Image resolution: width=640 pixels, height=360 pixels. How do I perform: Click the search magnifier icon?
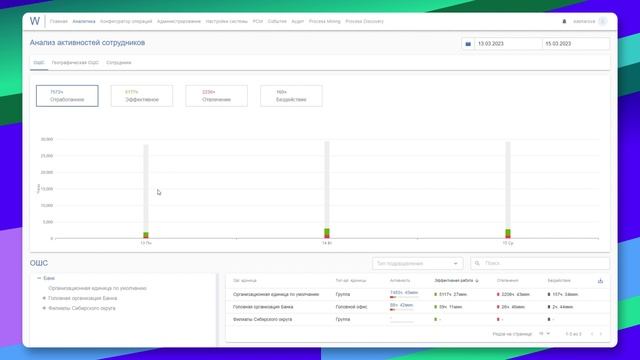coord(477,263)
